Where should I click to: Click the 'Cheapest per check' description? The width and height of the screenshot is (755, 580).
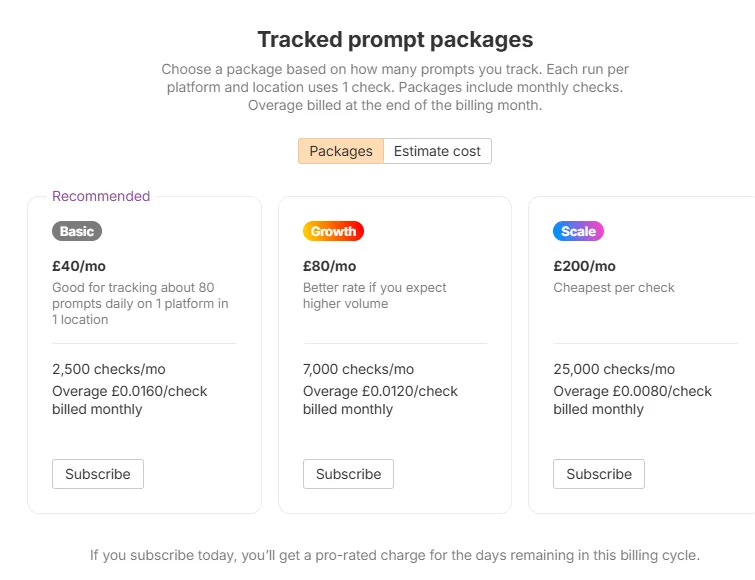[x=614, y=288]
